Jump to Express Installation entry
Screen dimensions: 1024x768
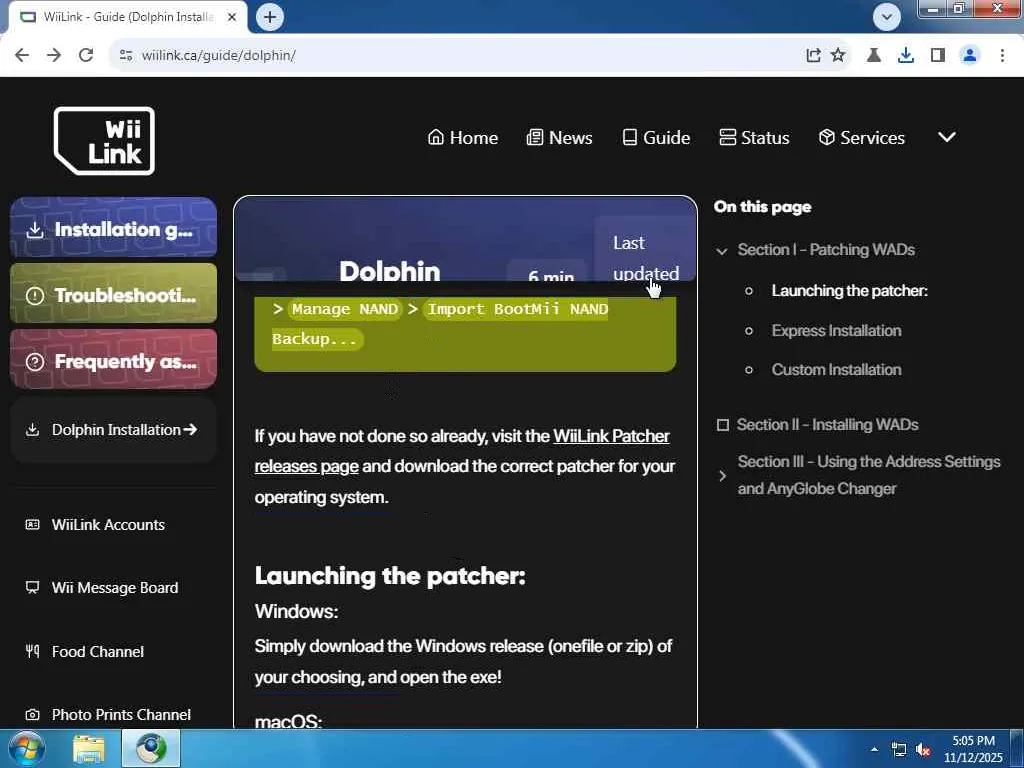(x=837, y=330)
